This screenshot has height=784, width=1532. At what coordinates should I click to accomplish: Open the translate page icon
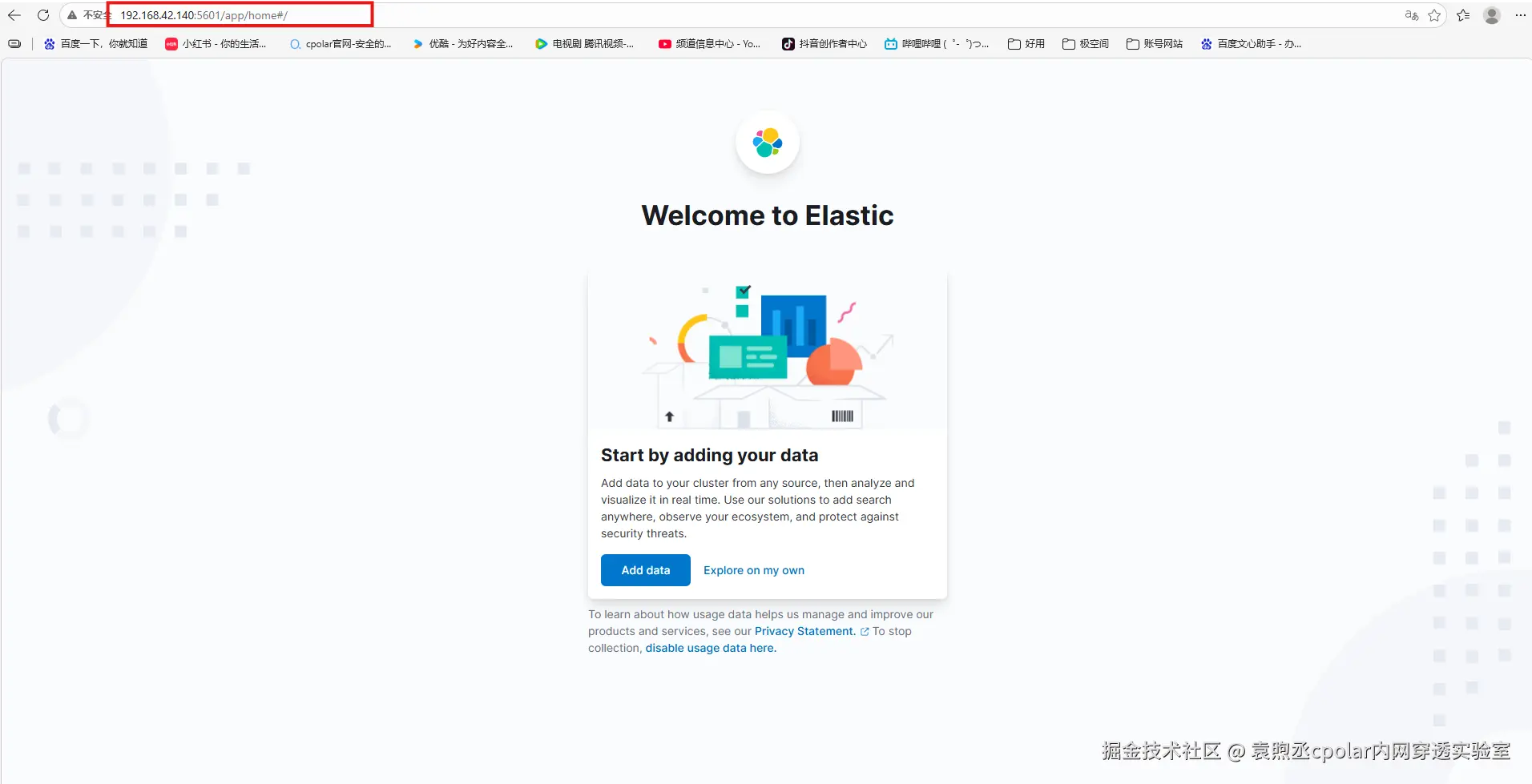(x=1412, y=15)
